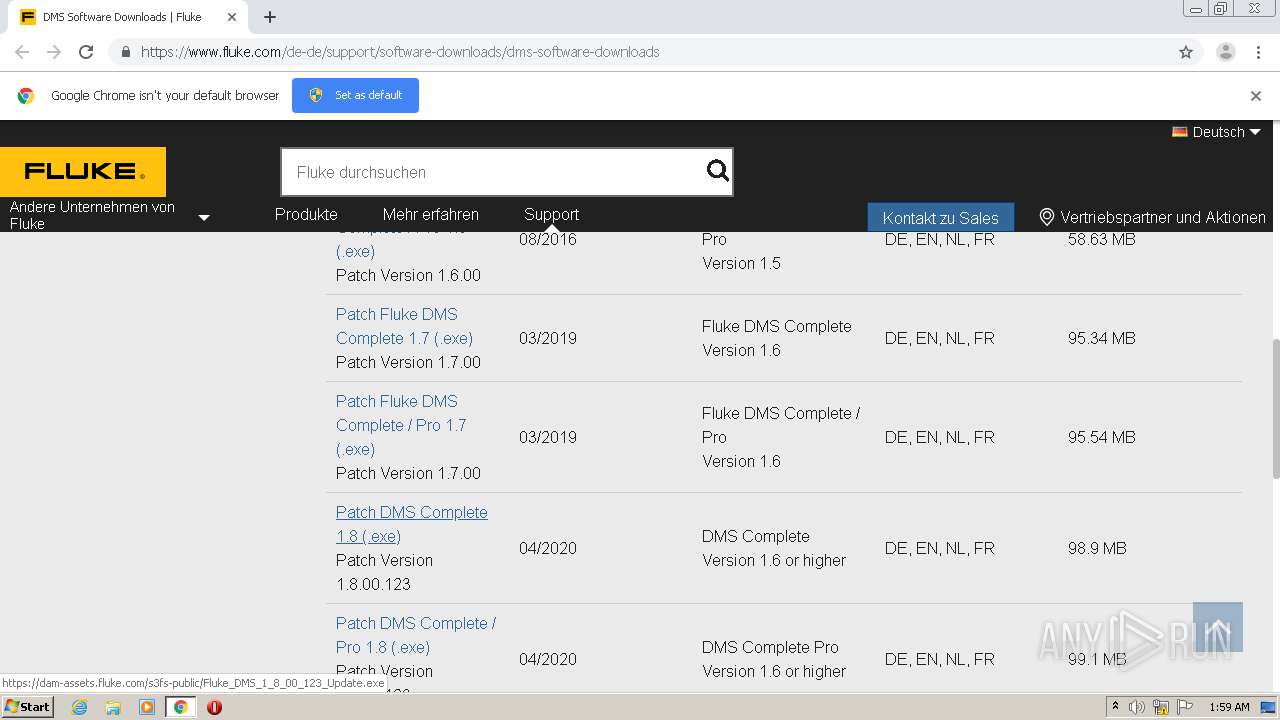The height and width of the screenshot is (720, 1280).
Task: Open the volume control in tray
Action: (x=1137, y=707)
